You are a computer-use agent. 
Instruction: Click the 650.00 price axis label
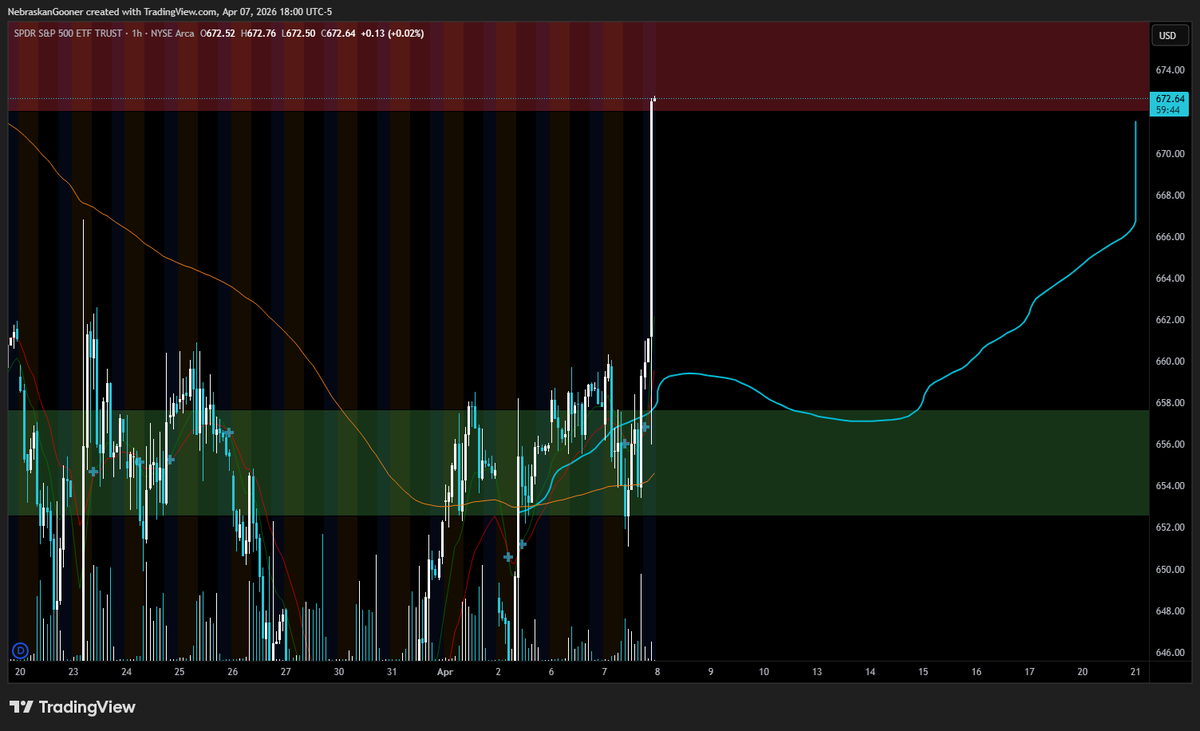tap(1170, 569)
